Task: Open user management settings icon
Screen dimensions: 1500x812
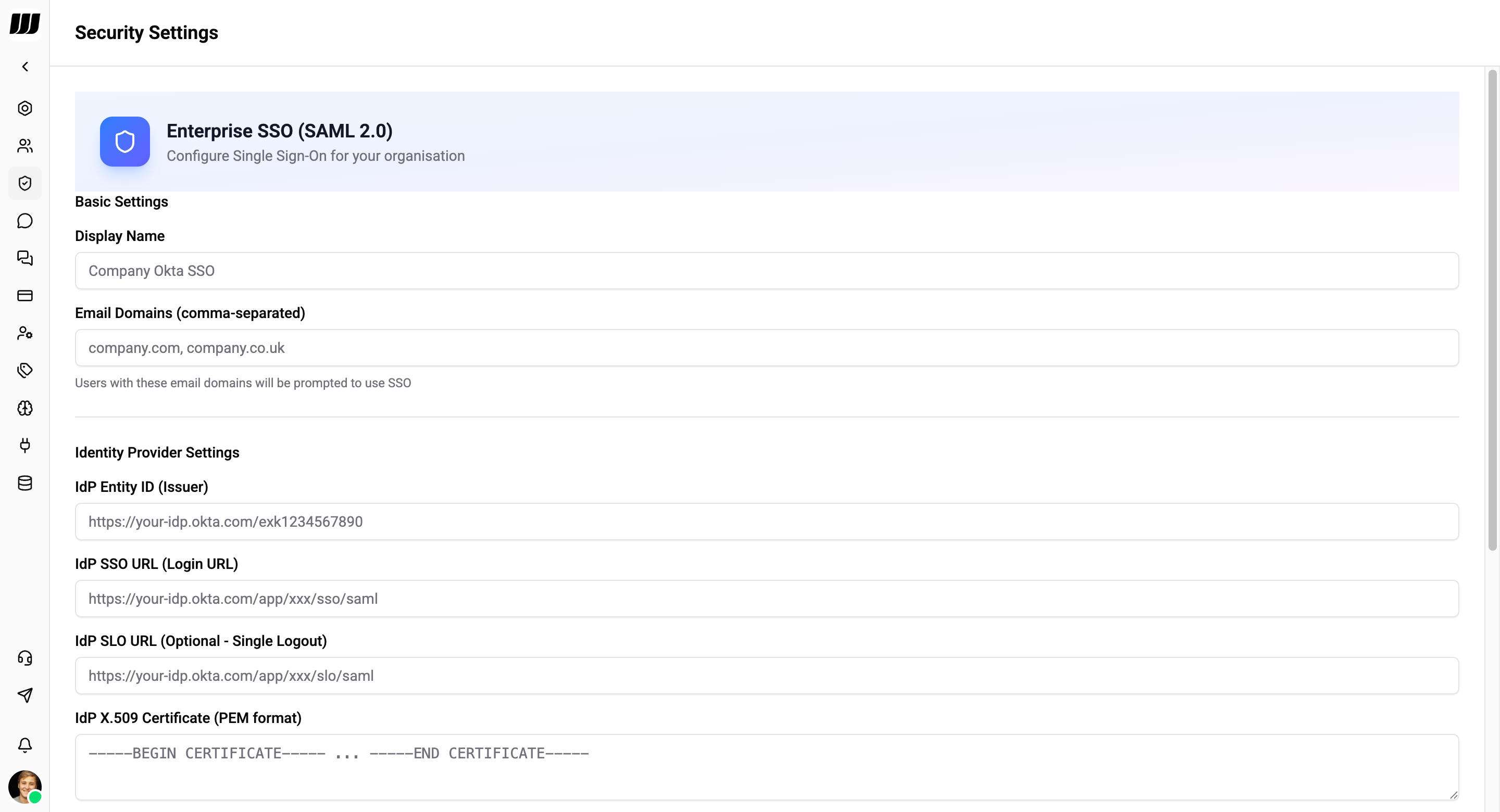Action: 25,333
